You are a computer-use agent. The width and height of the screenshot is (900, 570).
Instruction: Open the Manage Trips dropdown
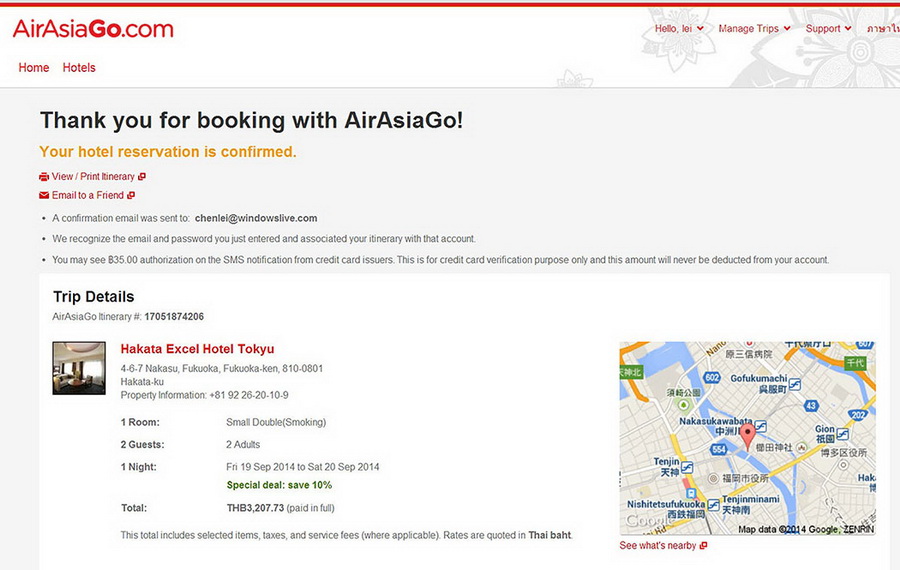[x=754, y=29]
